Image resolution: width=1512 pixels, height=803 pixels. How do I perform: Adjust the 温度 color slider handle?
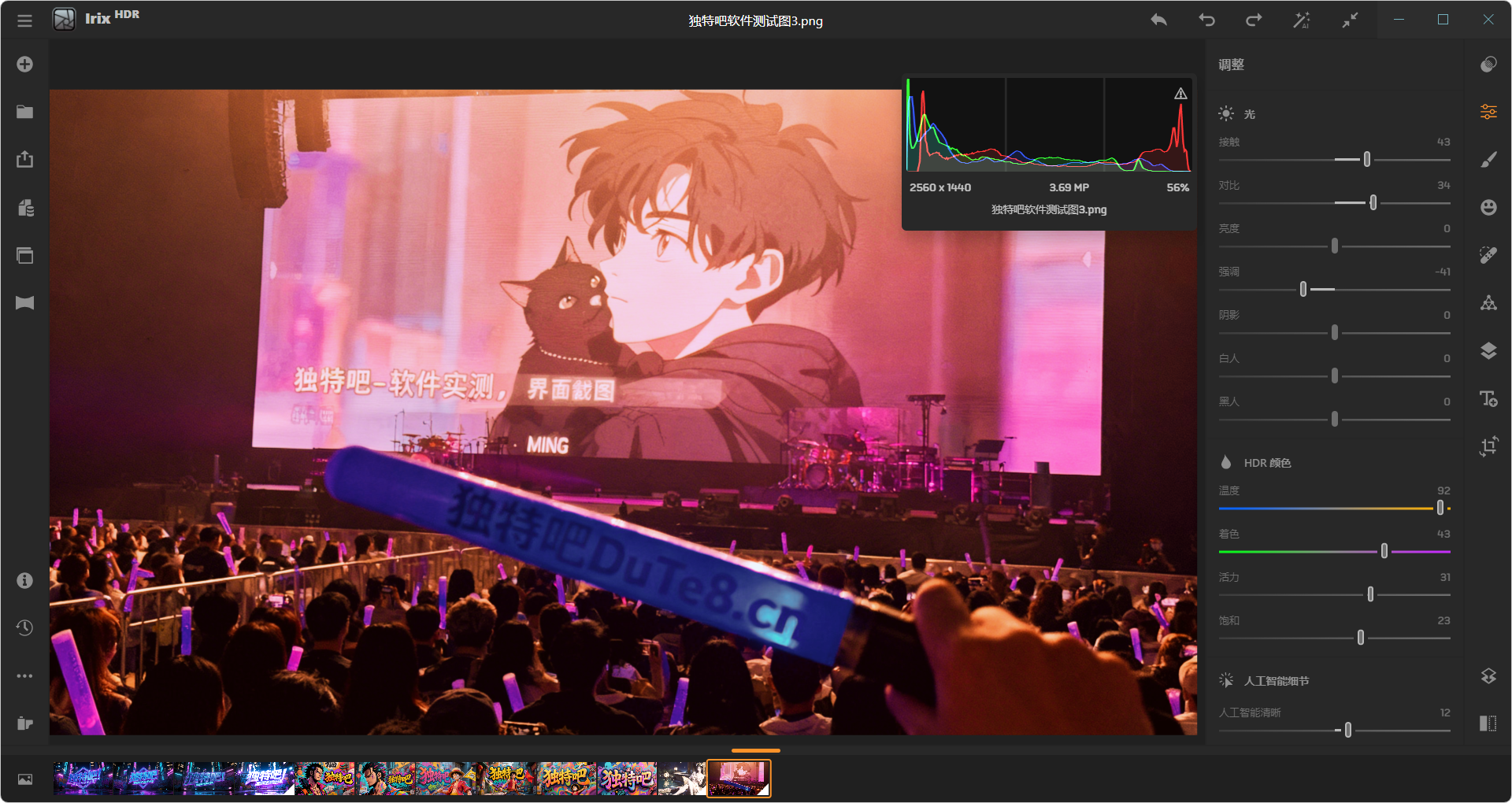pyautogui.click(x=1440, y=508)
